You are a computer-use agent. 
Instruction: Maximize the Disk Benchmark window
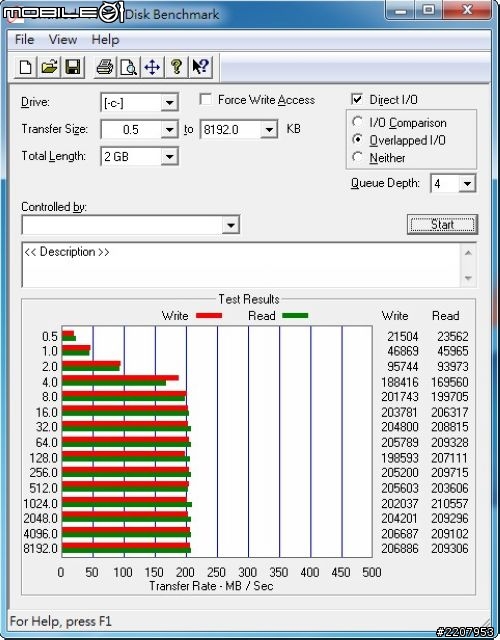[x=428, y=10]
